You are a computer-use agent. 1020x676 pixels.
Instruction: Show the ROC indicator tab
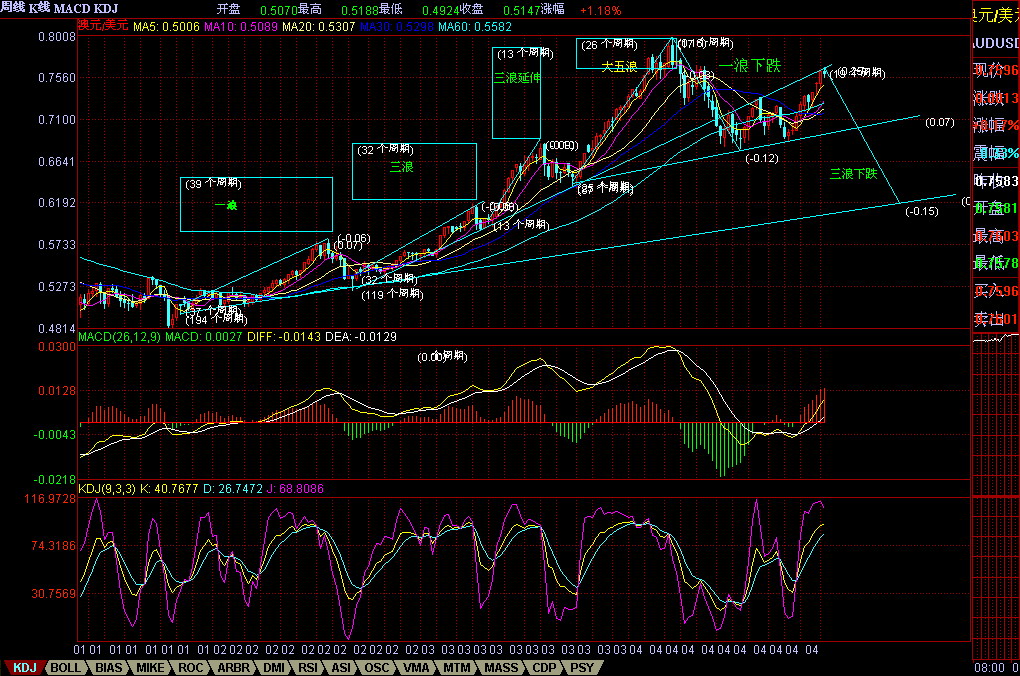click(x=191, y=668)
